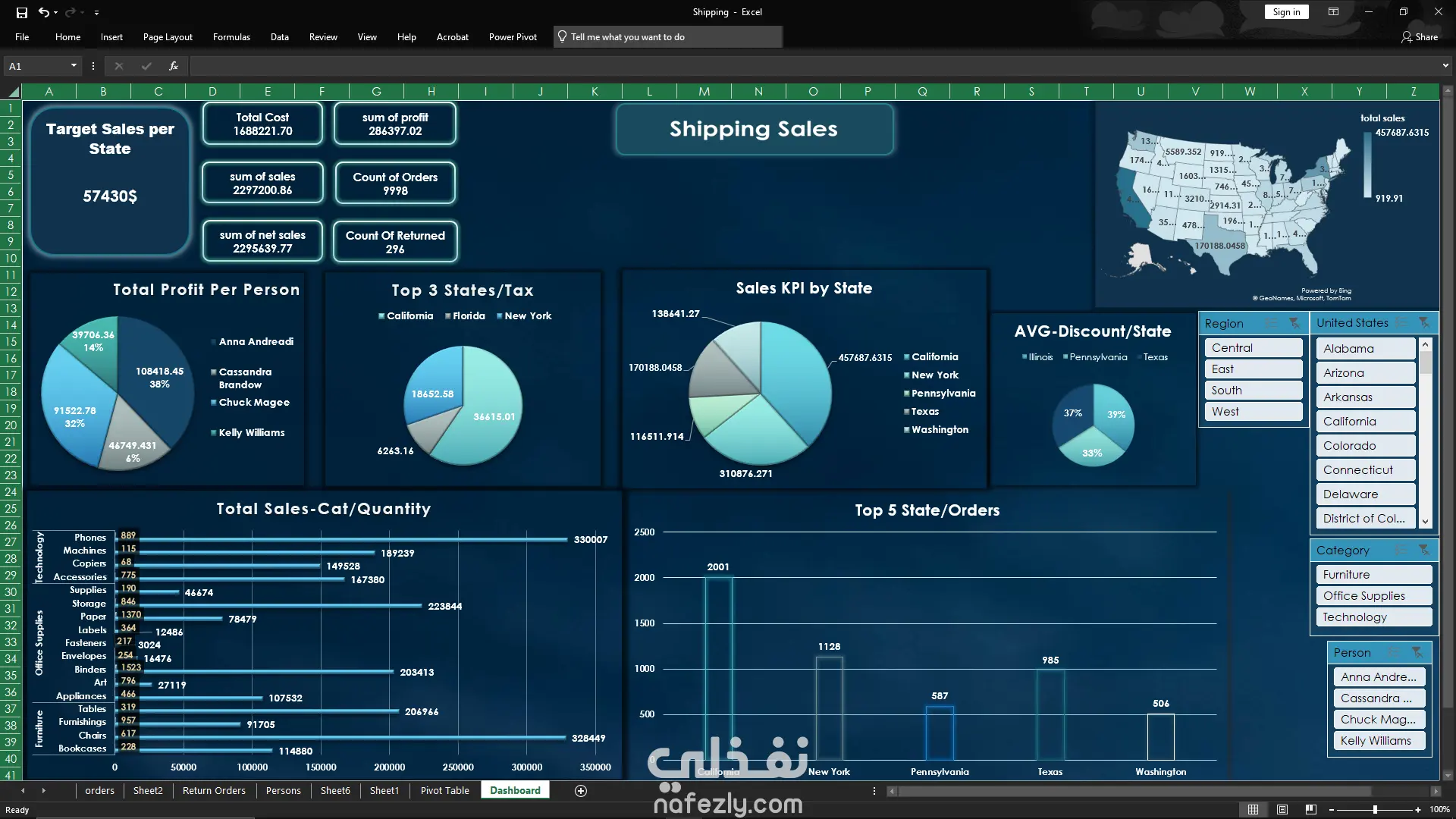This screenshot has height=819, width=1456.
Task: Click the zoom slider handle
Action: click(x=1375, y=810)
